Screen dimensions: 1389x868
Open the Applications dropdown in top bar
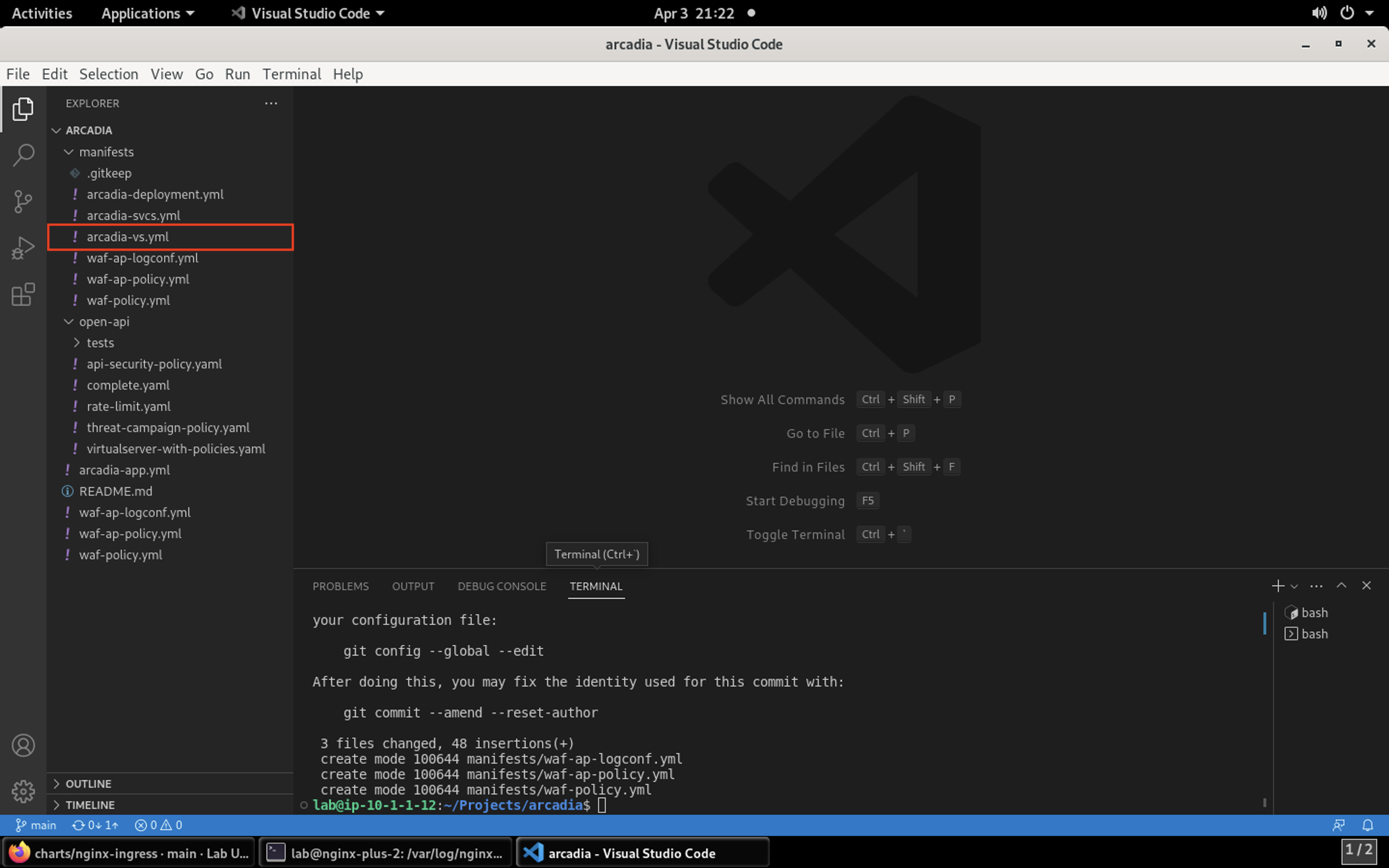pos(148,13)
